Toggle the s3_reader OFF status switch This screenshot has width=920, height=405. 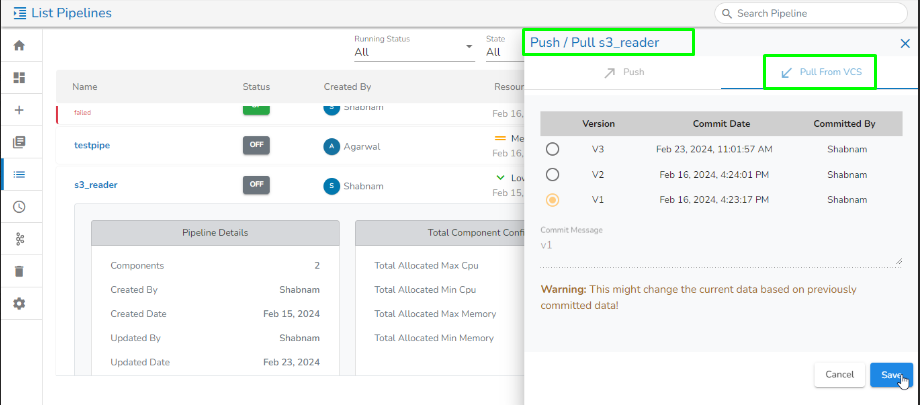pyautogui.click(x=257, y=184)
